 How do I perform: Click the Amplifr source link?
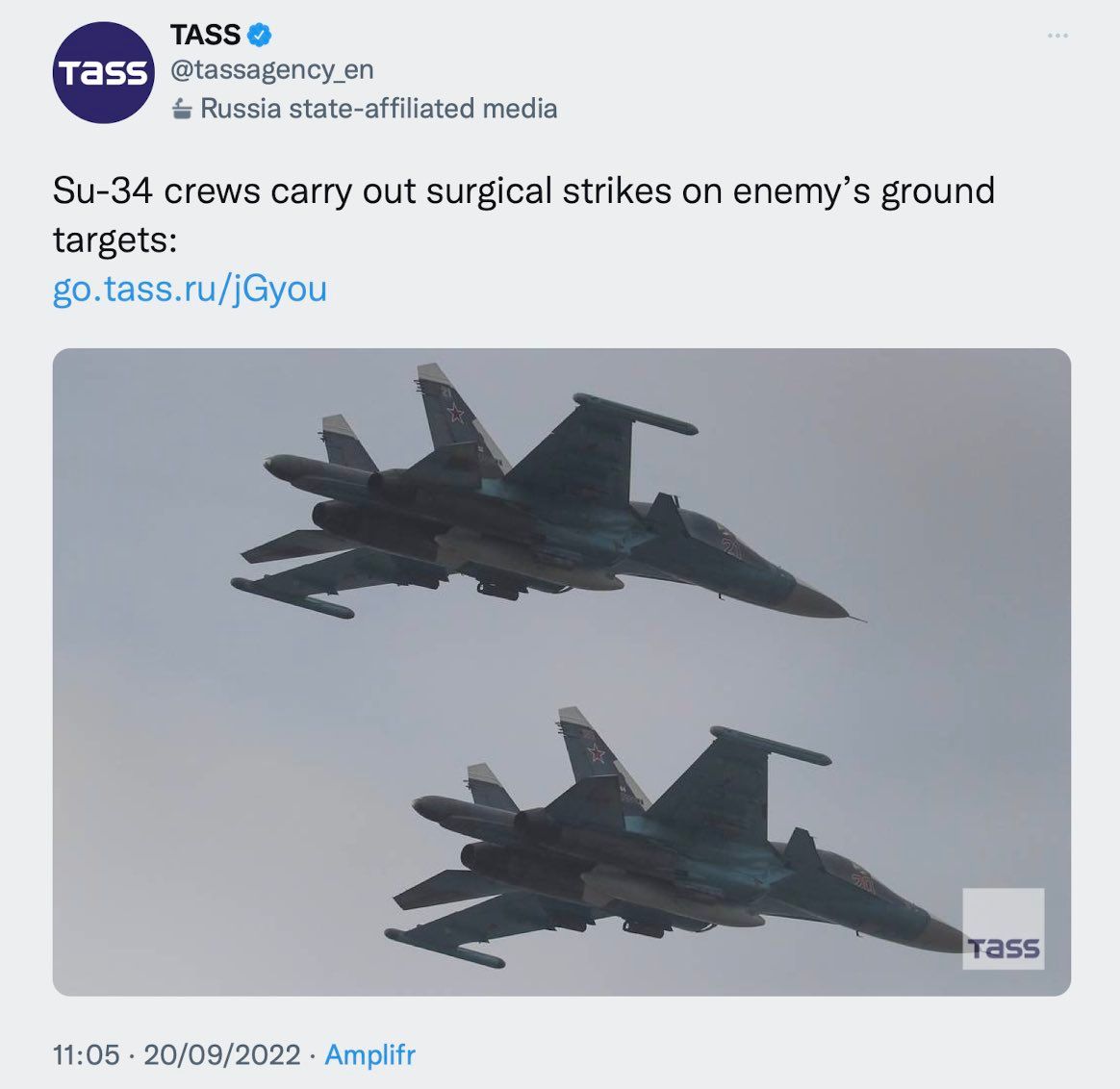tap(369, 1054)
